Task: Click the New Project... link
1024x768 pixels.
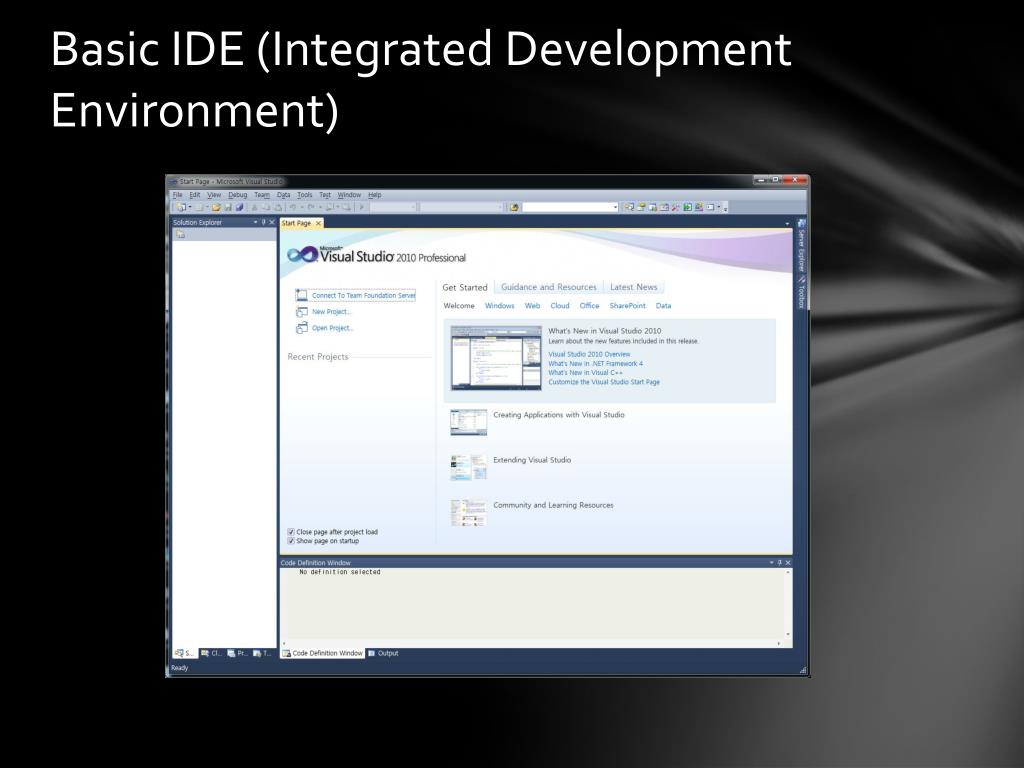Action: click(331, 312)
